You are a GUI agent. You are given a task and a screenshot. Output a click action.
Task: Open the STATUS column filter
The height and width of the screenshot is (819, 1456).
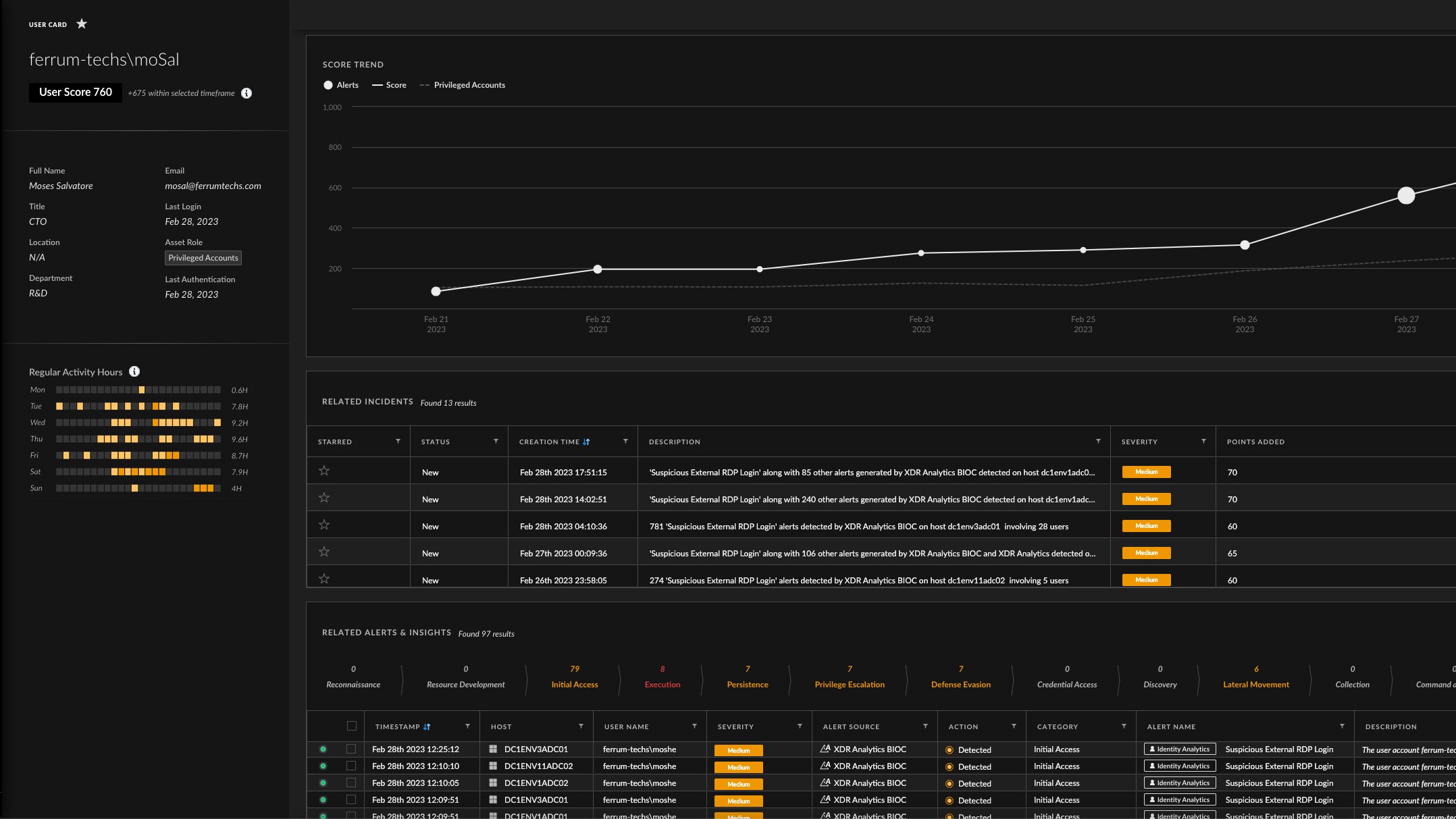(x=497, y=441)
